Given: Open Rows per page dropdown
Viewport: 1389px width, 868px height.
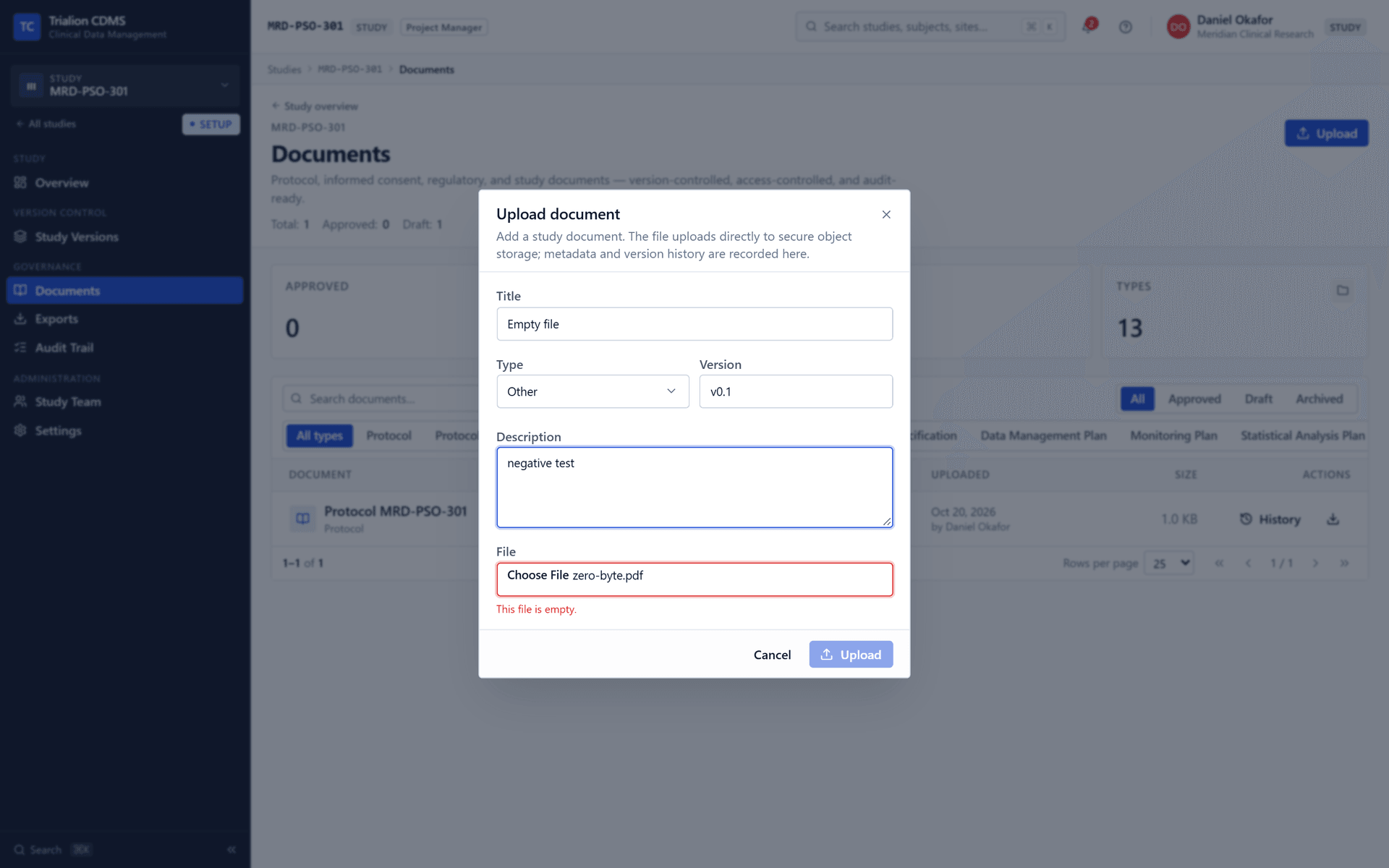Looking at the screenshot, I should click(1170, 563).
